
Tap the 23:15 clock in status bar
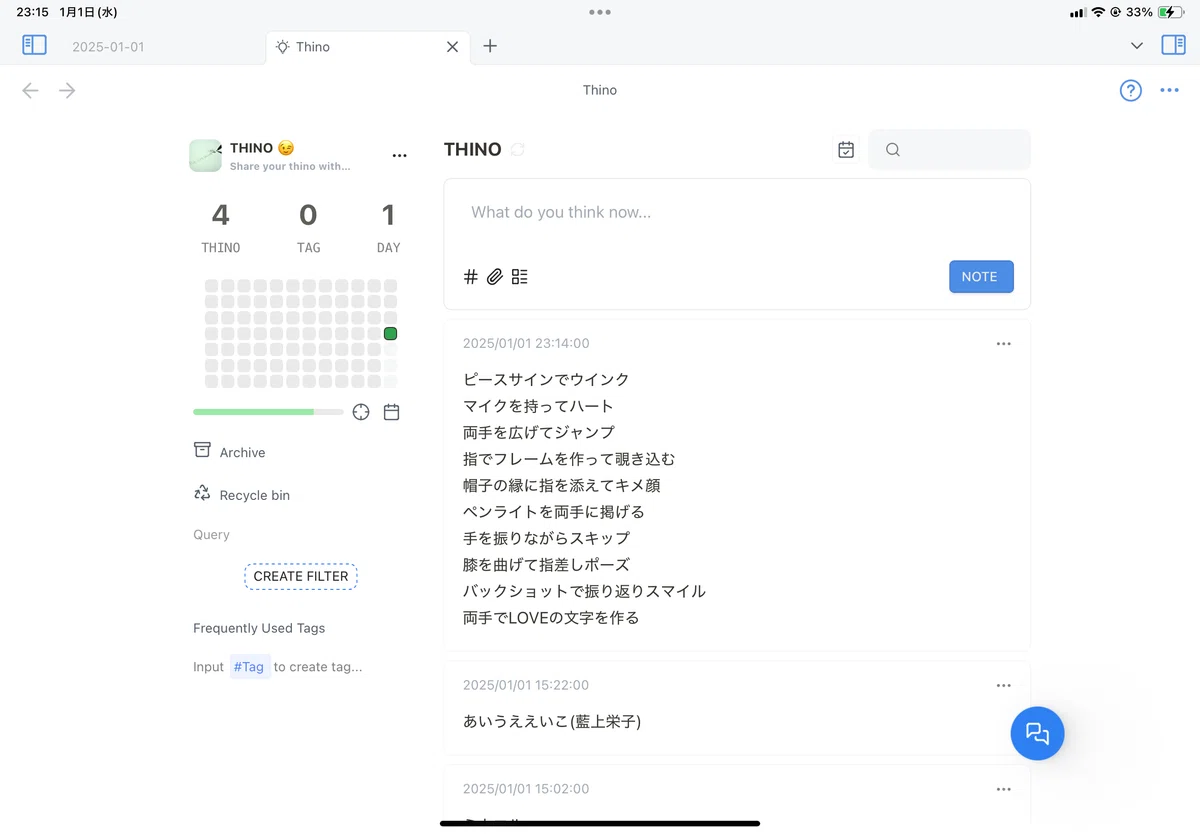(x=32, y=12)
